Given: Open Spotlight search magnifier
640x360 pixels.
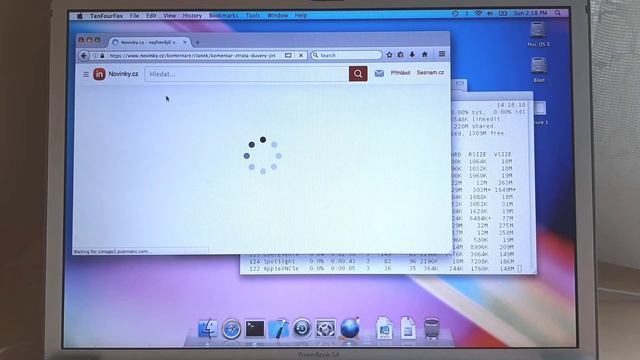Looking at the screenshot, I should click(x=557, y=13).
